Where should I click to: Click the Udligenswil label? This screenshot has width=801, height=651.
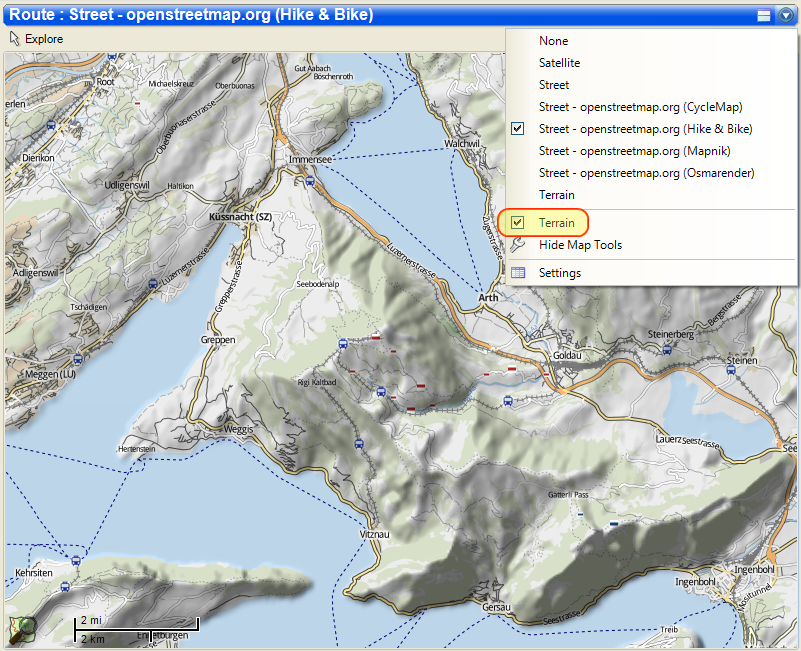pyautogui.click(x=127, y=185)
